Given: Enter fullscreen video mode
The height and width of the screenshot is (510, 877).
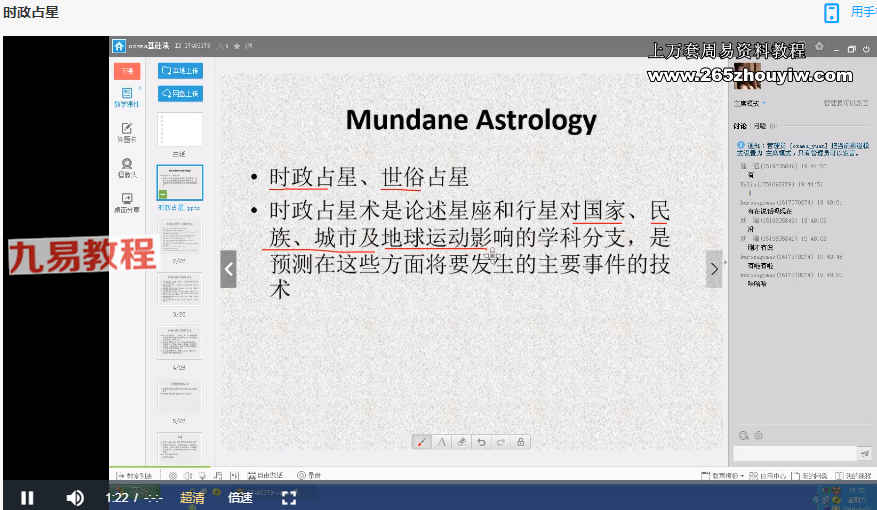Looking at the screenshot, I should [289, 498].
